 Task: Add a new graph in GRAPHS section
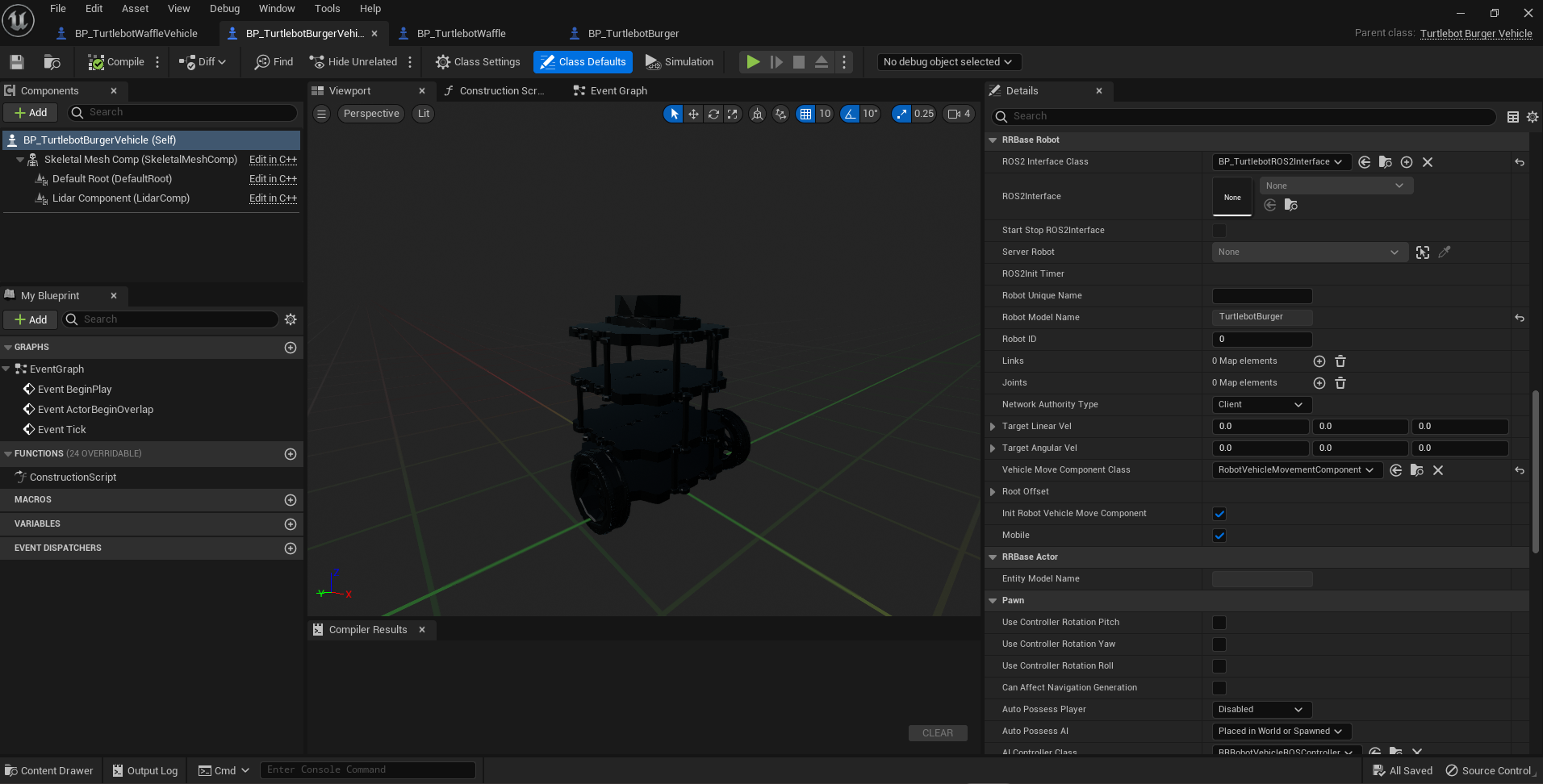[x=291, y=348]
